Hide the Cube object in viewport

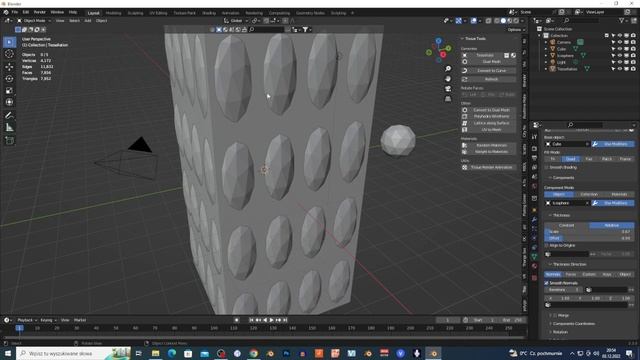620,49
